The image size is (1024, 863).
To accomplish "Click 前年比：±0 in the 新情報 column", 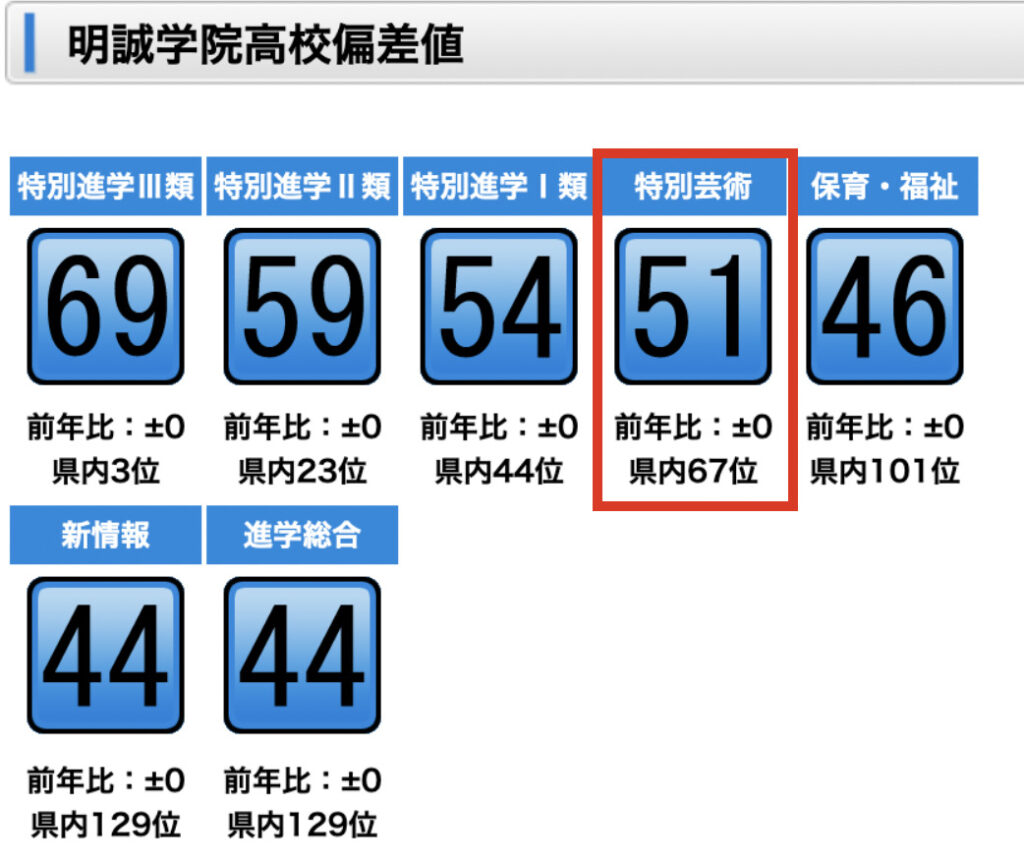I will (x=106, y=781).
